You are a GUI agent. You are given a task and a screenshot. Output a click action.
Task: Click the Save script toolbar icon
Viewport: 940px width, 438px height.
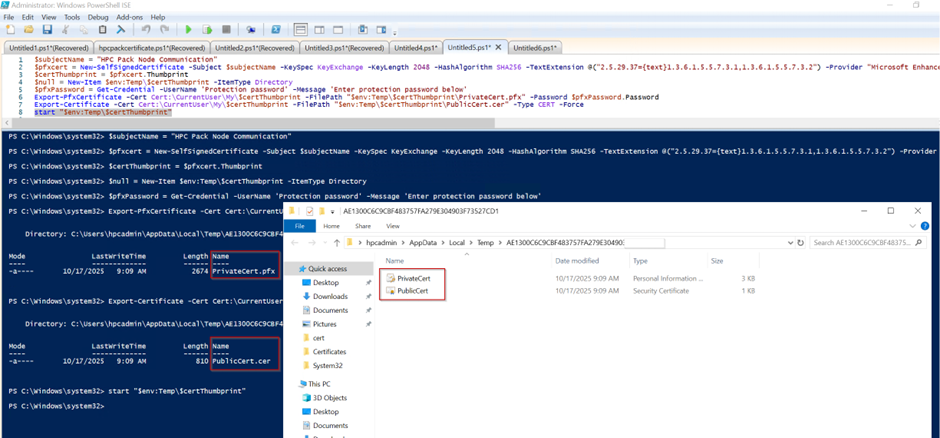click(x=47, y=30)
